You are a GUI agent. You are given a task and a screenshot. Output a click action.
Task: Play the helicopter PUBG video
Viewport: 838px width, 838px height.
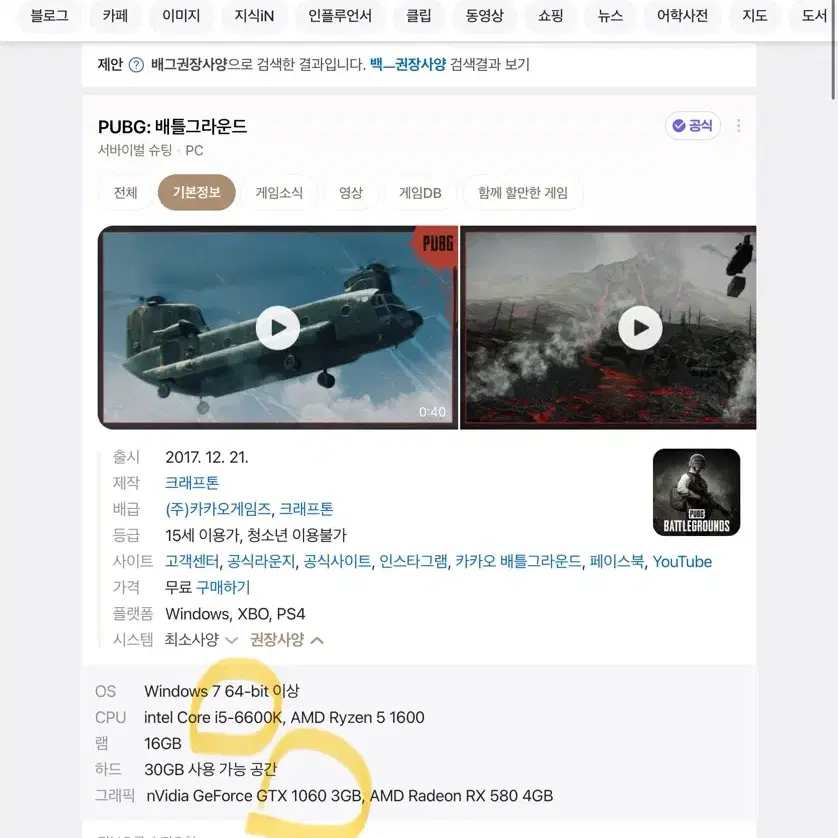pos(278,328)
